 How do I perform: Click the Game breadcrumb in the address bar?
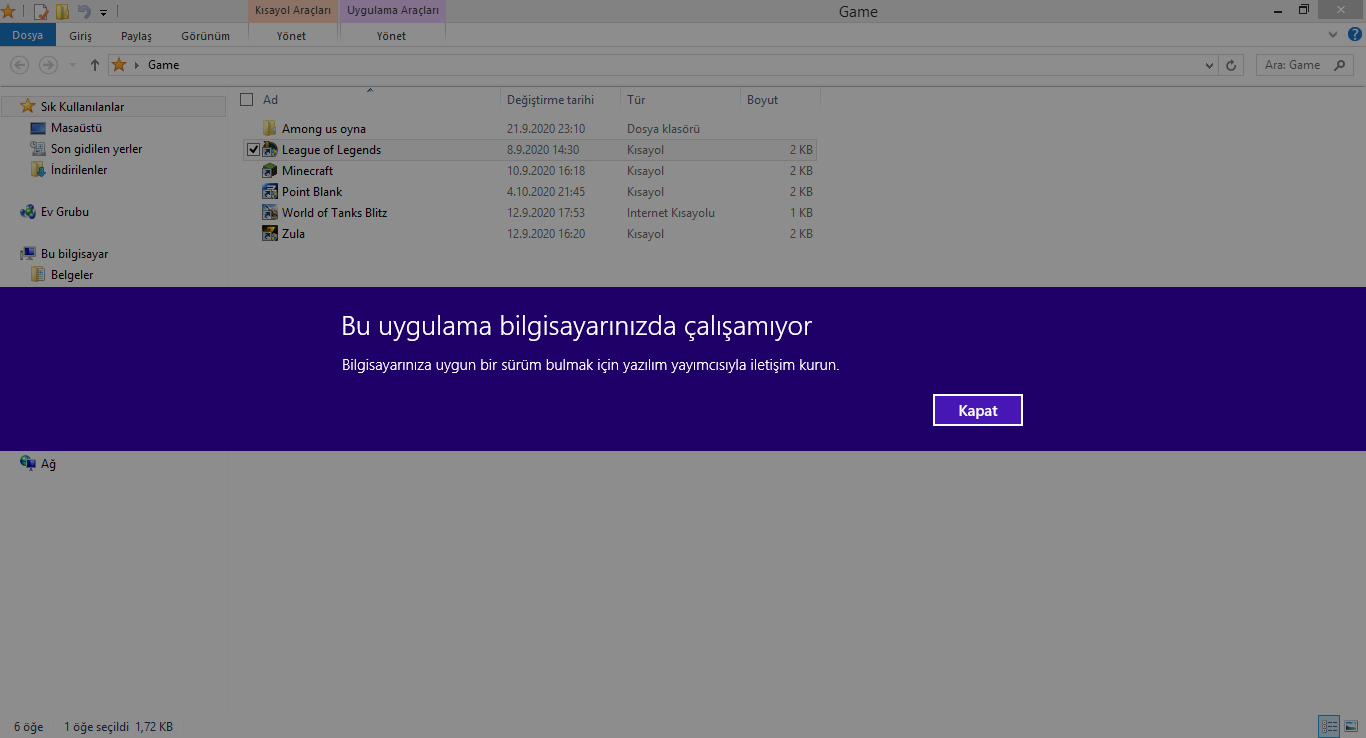click(x=164, y=65)
